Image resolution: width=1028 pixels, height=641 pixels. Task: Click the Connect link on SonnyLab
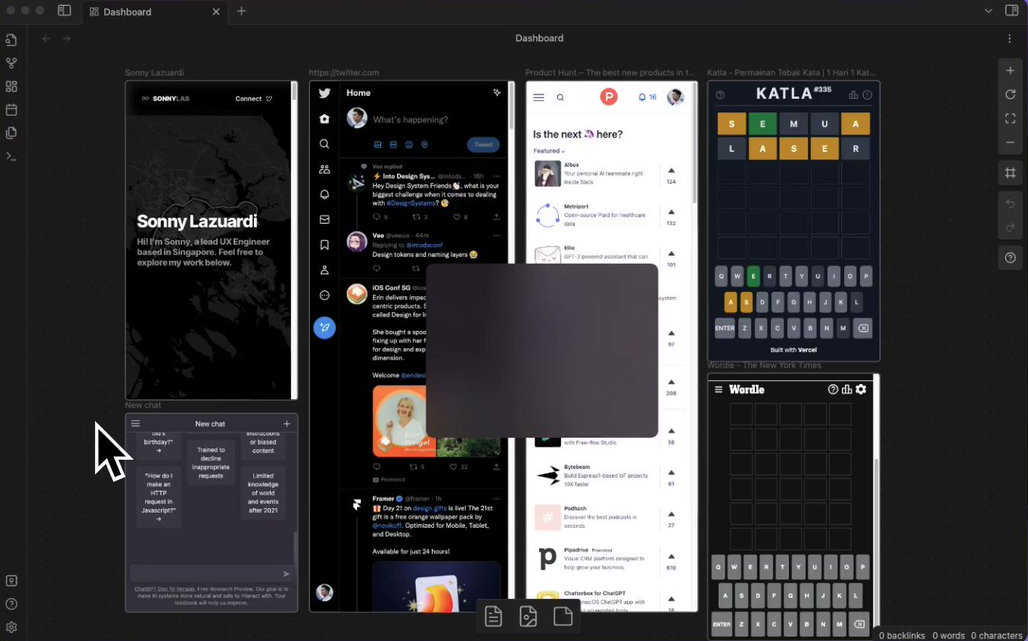coord(253,99)
